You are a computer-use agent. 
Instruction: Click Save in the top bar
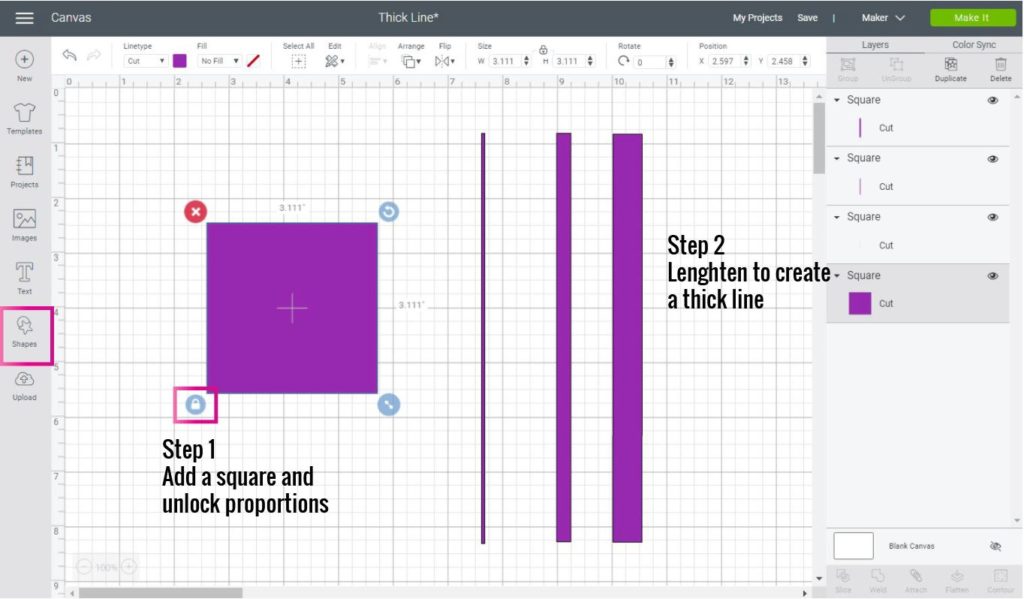tap(807, 18)
